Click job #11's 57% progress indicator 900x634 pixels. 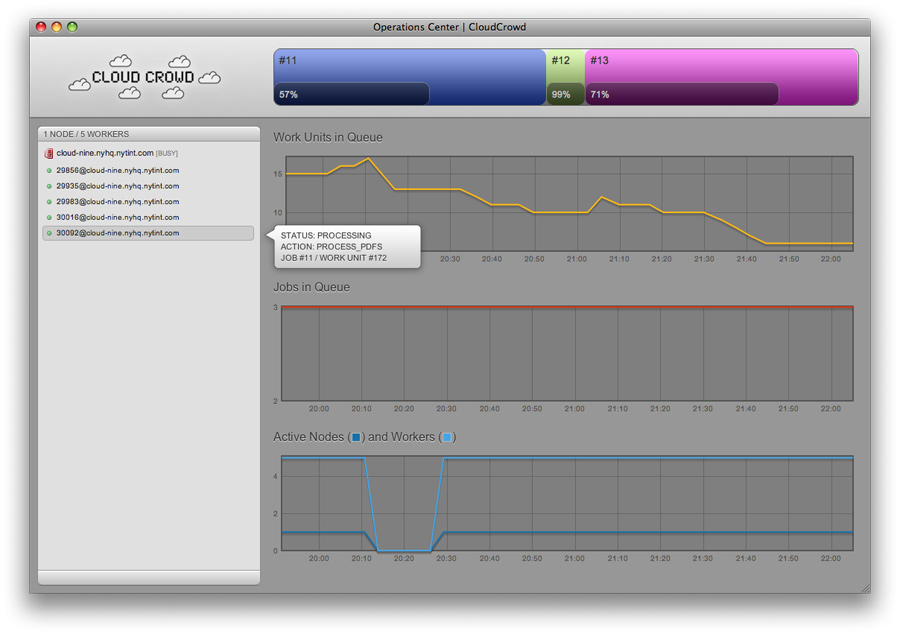(x=352, y=94)
